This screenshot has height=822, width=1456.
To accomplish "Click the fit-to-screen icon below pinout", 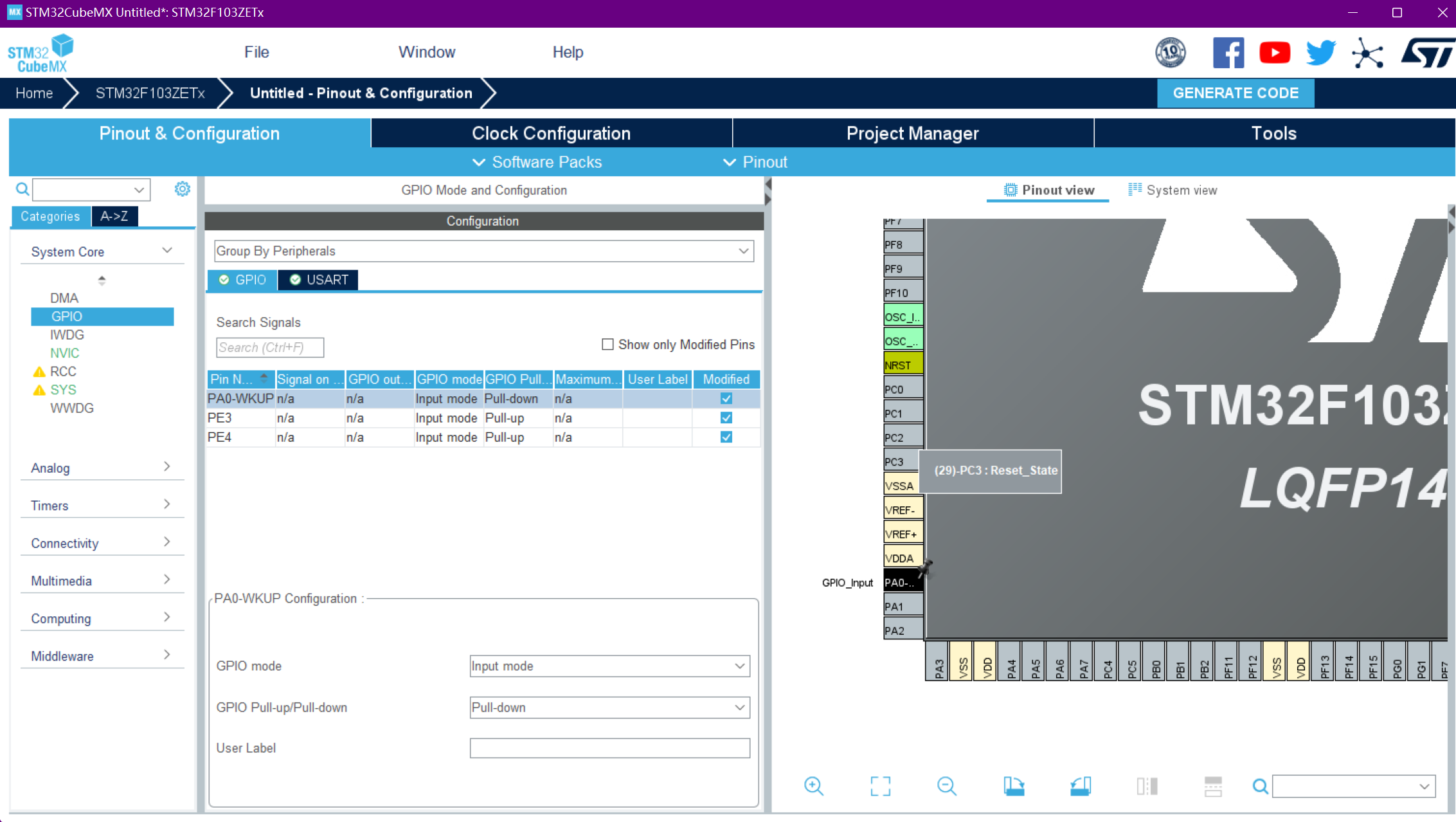I will click(x=880, y=786).
